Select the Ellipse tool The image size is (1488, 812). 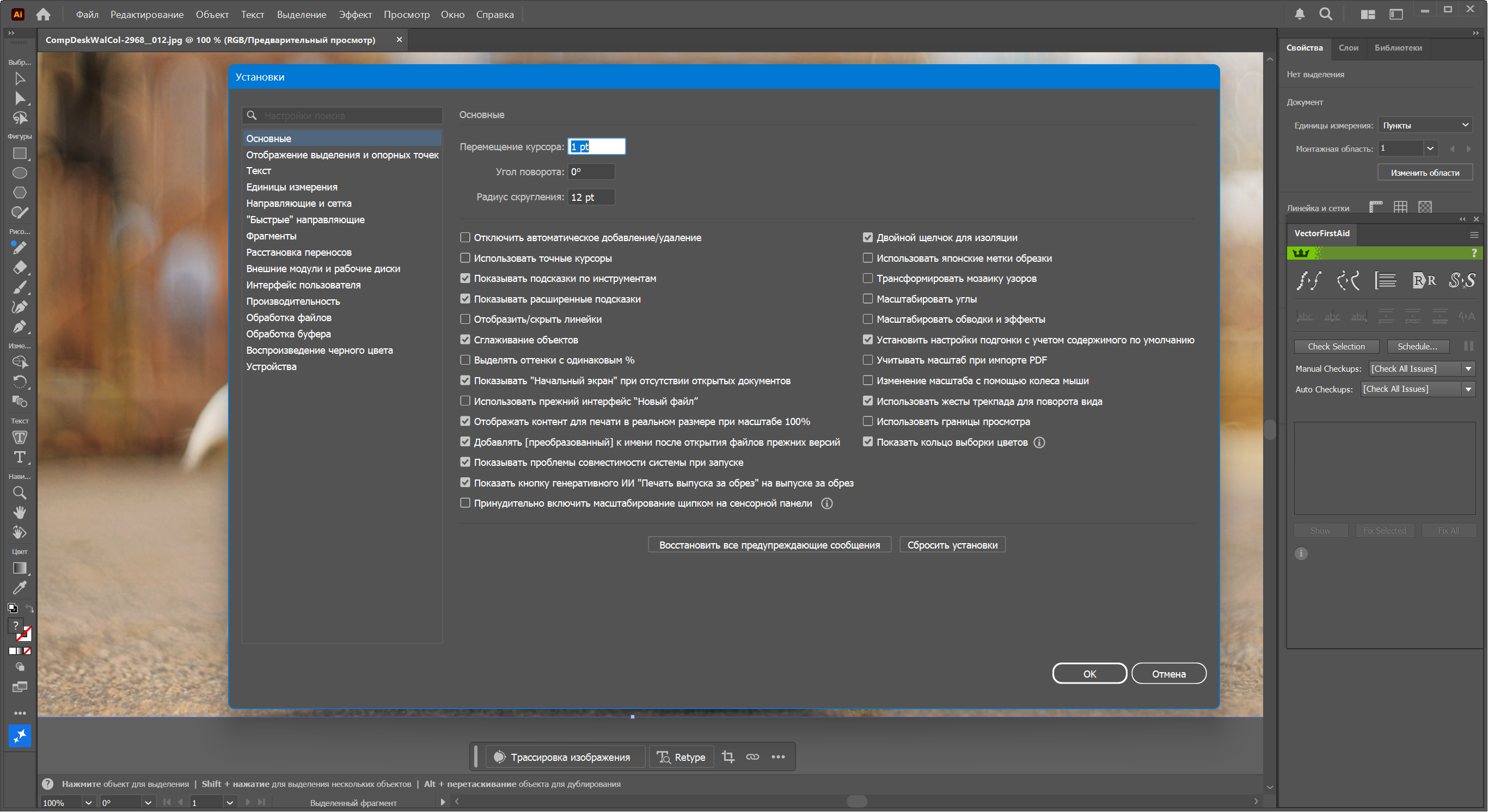(19, 173)
